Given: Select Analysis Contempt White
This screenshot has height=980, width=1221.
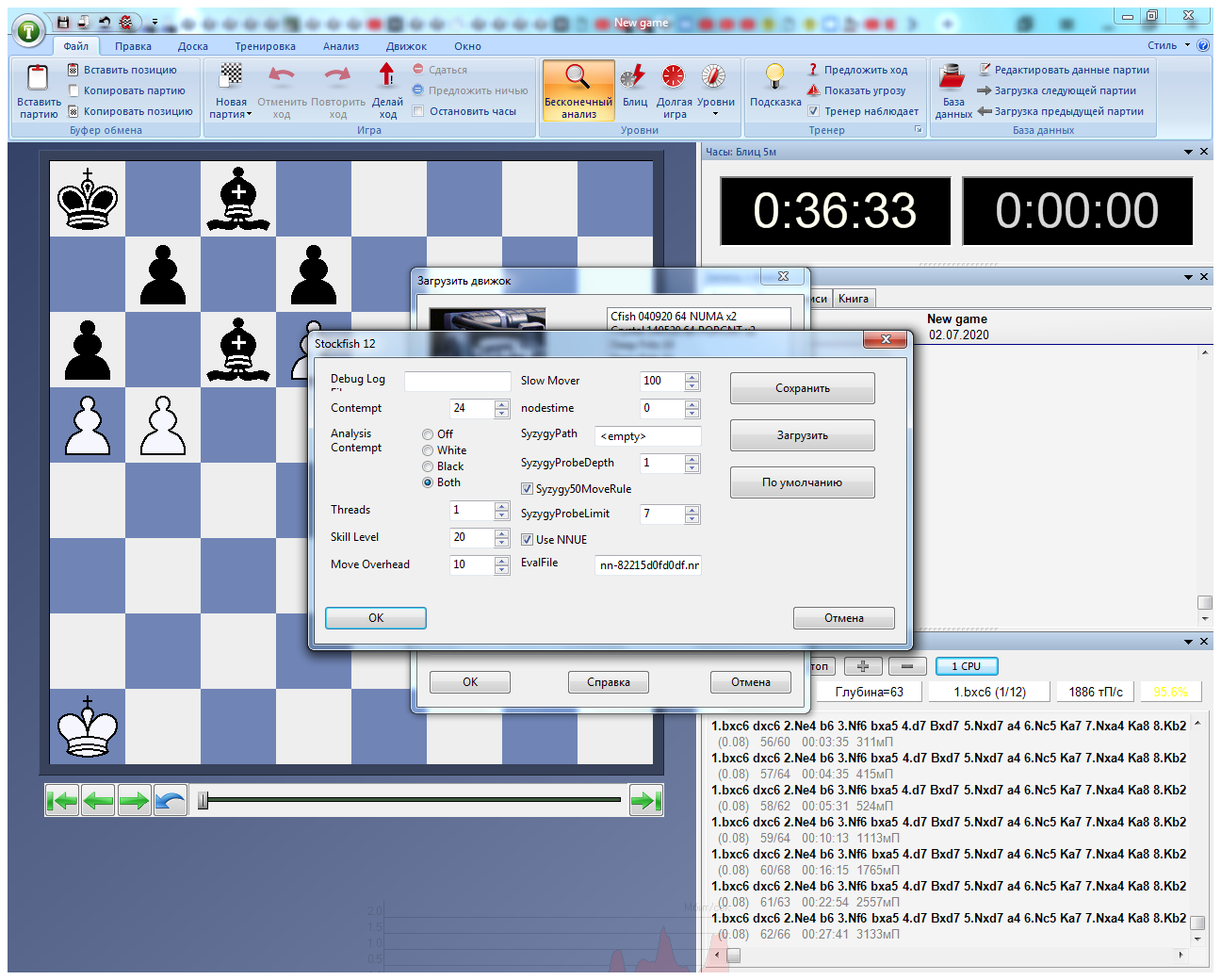Looking at the screenshot, I should pos(428,450).
